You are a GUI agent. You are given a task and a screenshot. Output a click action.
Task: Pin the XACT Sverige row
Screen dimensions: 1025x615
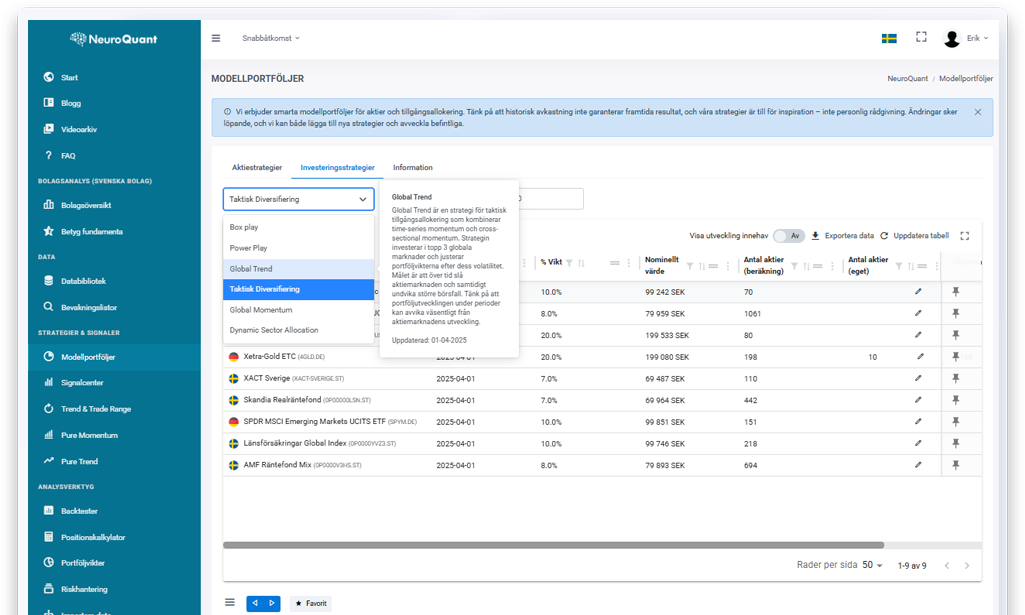click(955, 379)
